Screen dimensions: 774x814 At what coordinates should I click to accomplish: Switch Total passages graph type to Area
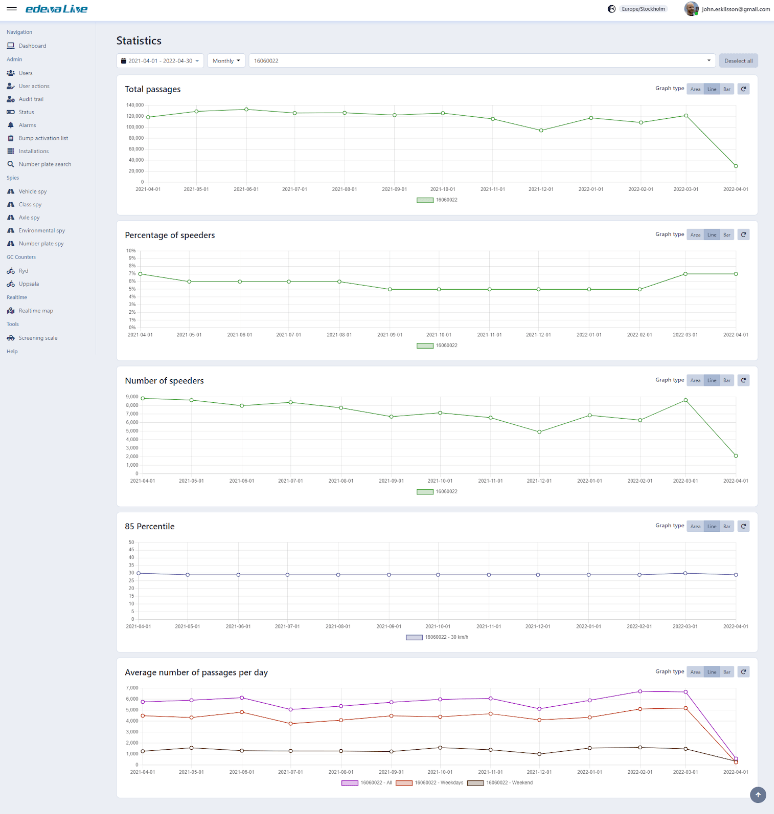tap(695, 89)
